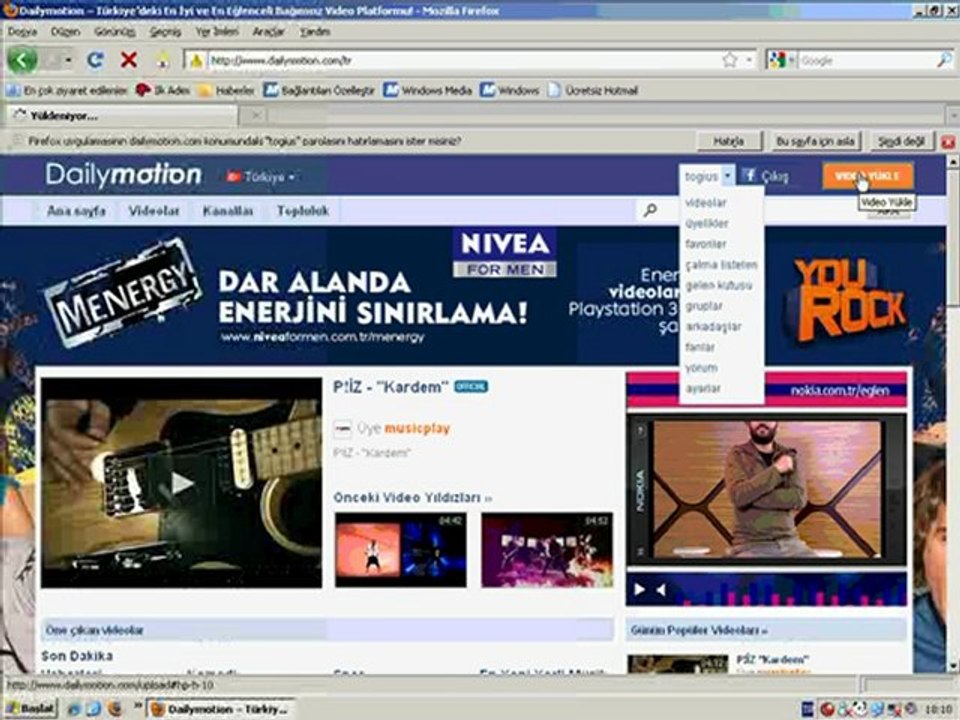Play the Nokia ad video player

pyautogui.click(x=639, y=589)
